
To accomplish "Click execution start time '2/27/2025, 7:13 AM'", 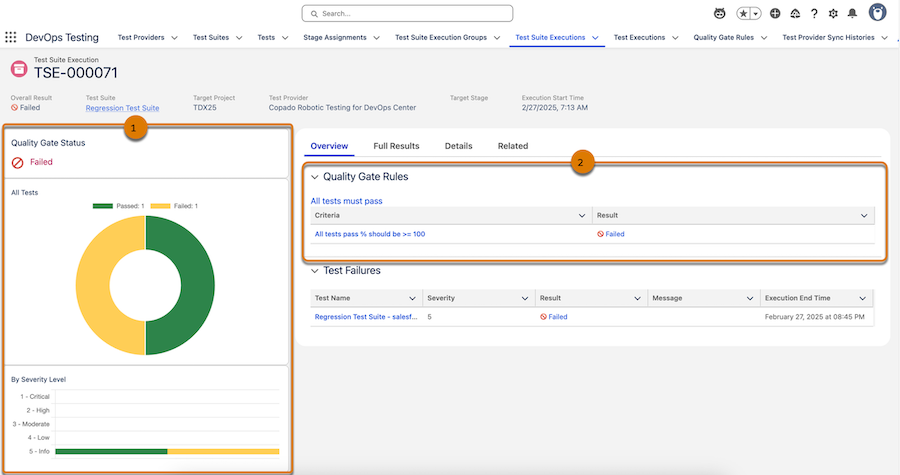I will 554,108.
